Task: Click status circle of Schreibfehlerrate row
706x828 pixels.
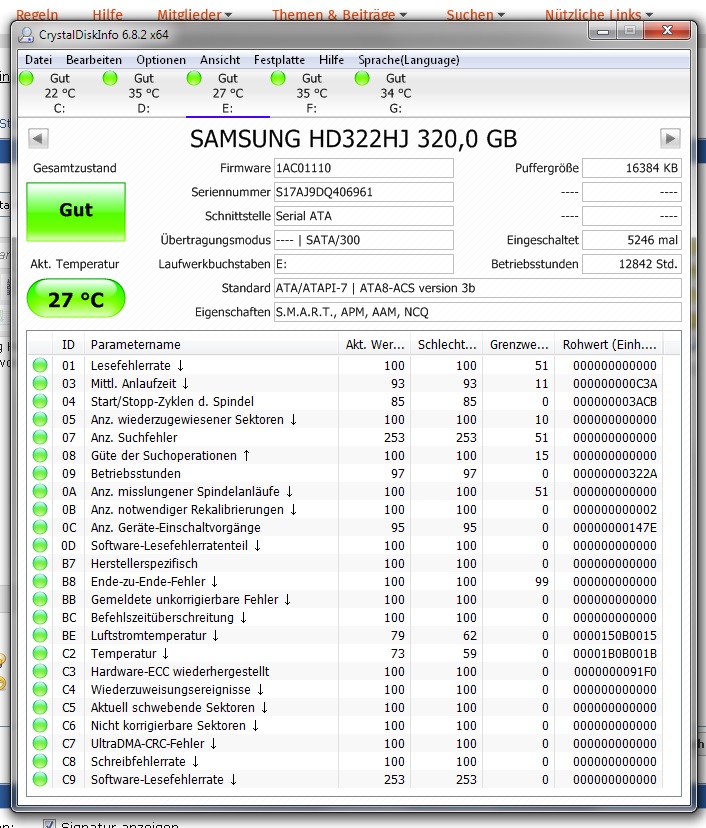Action: pyautogui.click(x=40, y=761)
